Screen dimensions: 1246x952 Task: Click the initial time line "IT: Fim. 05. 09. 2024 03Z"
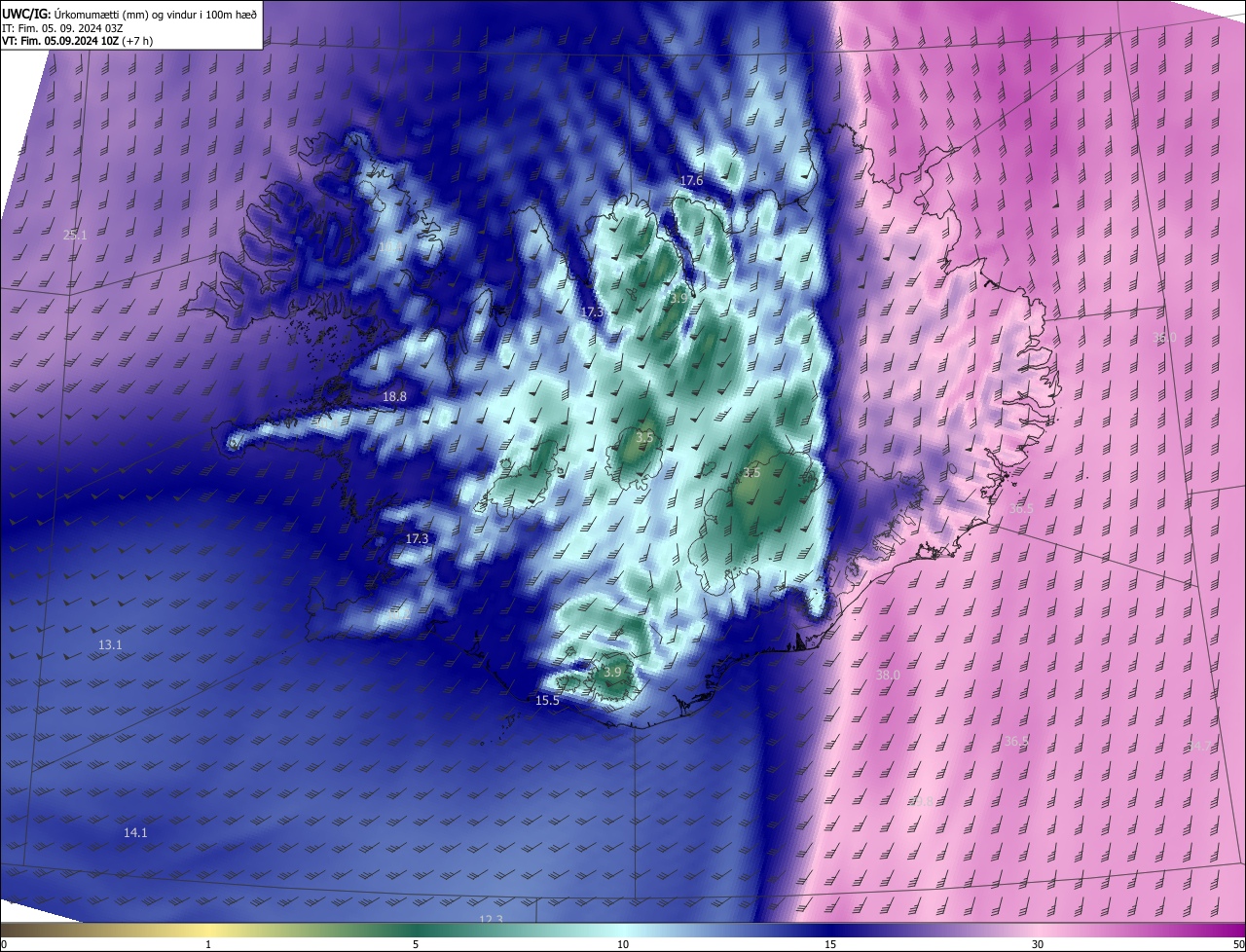pyautogui.click(x=62, y=28)
